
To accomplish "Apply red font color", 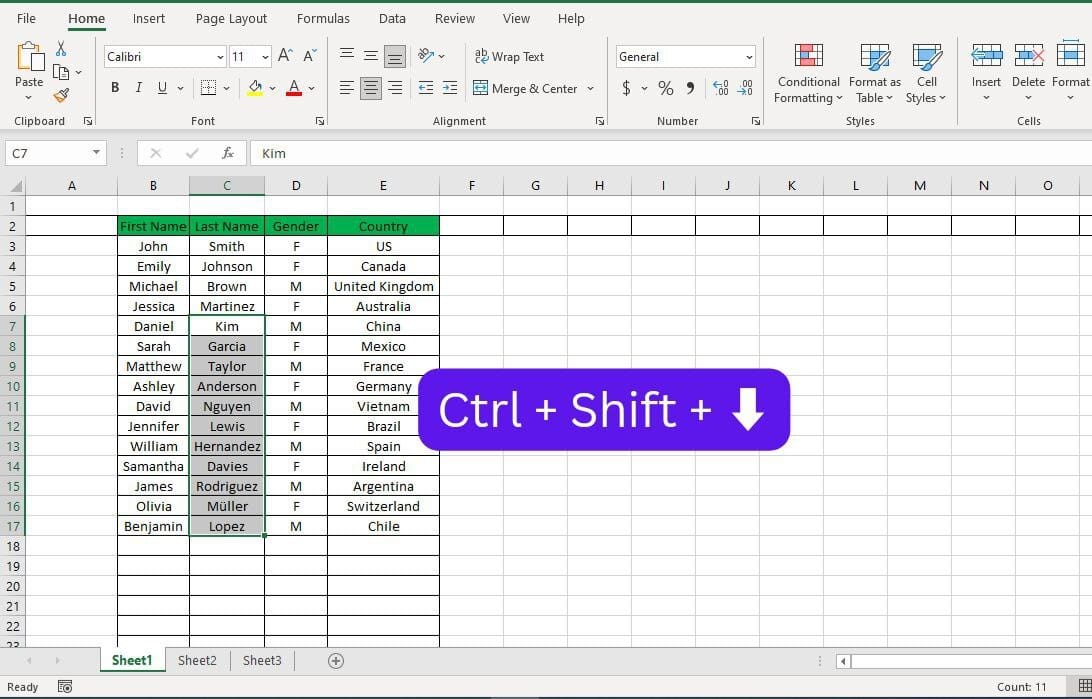I will [x=294, y=88].
